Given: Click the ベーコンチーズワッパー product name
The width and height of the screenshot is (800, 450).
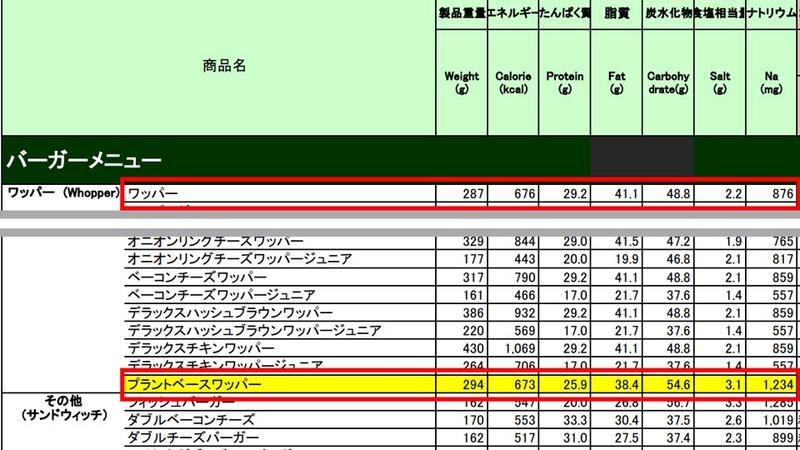Looking at the screenshot, I should (x=197, y=277).
